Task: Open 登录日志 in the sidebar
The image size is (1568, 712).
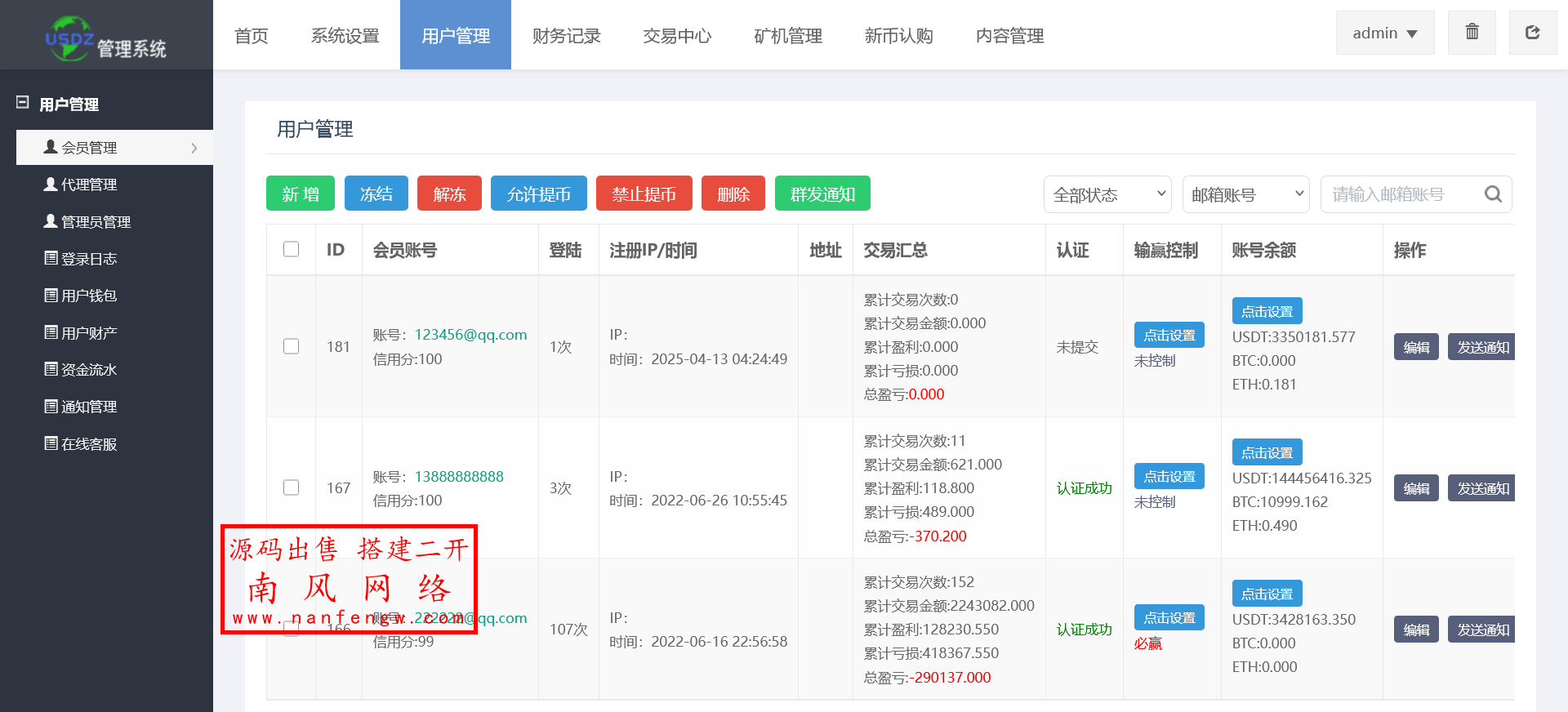Action: pyautogui.click(x=89, y=259)
